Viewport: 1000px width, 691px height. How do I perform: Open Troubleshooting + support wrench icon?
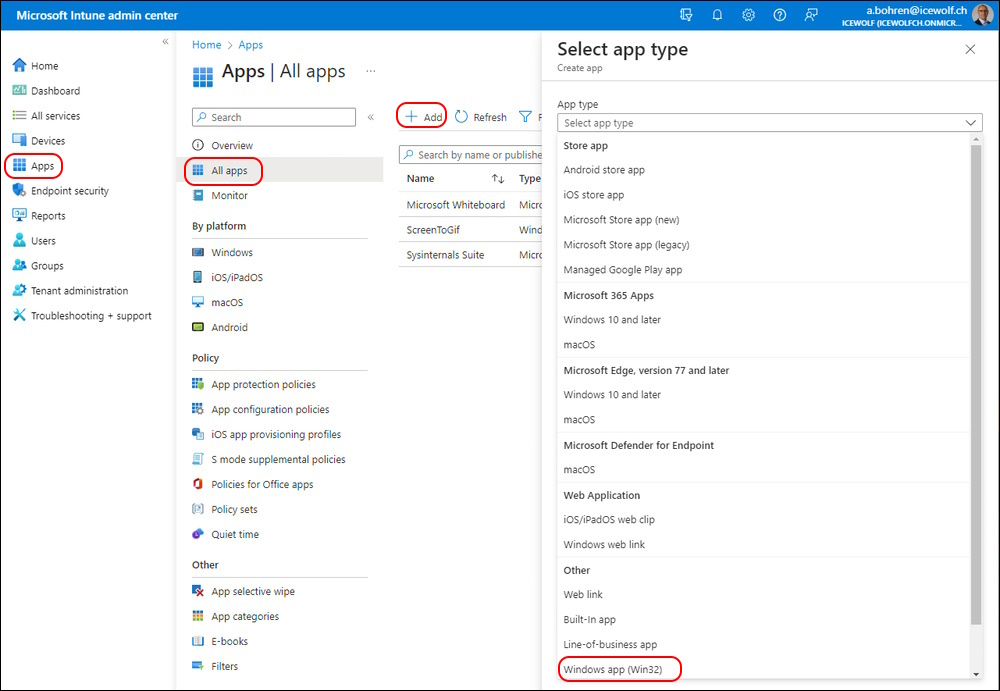[19, 315]
